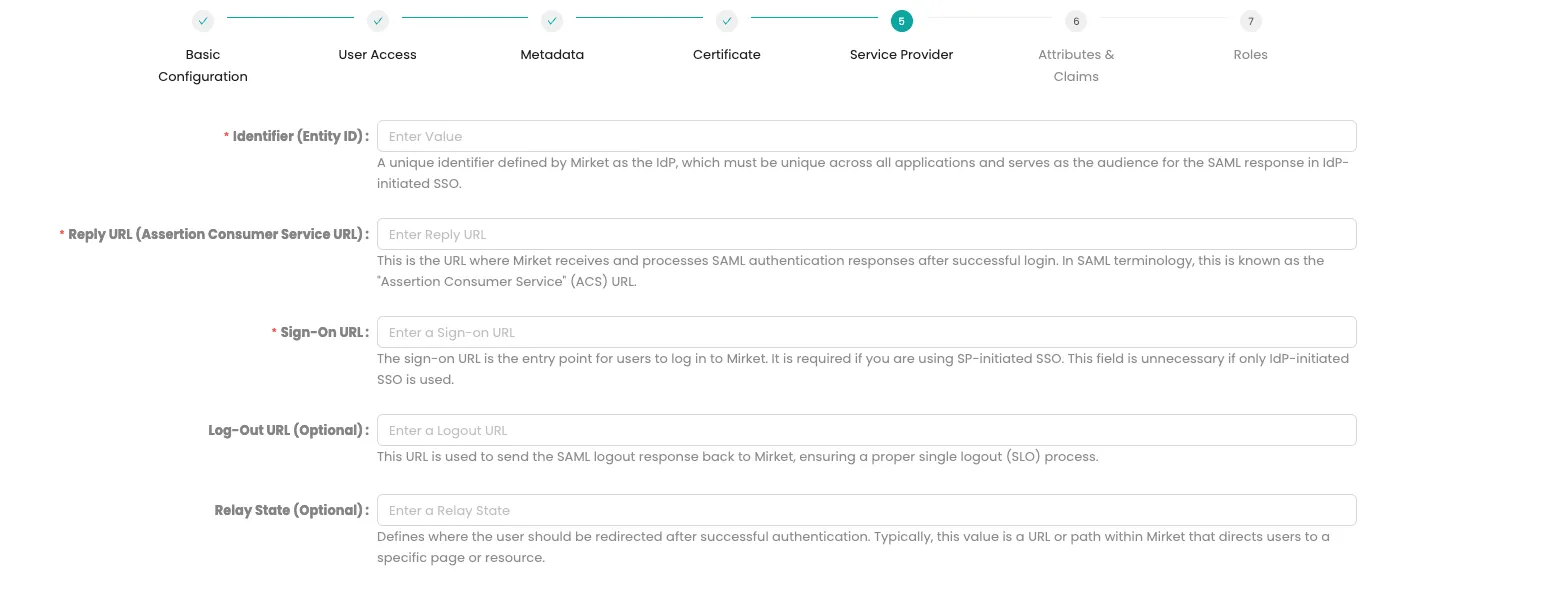This screenshot has height=603, width=1565.
Task: Go to the Metadata step label
Action: (x=552, y=54)
